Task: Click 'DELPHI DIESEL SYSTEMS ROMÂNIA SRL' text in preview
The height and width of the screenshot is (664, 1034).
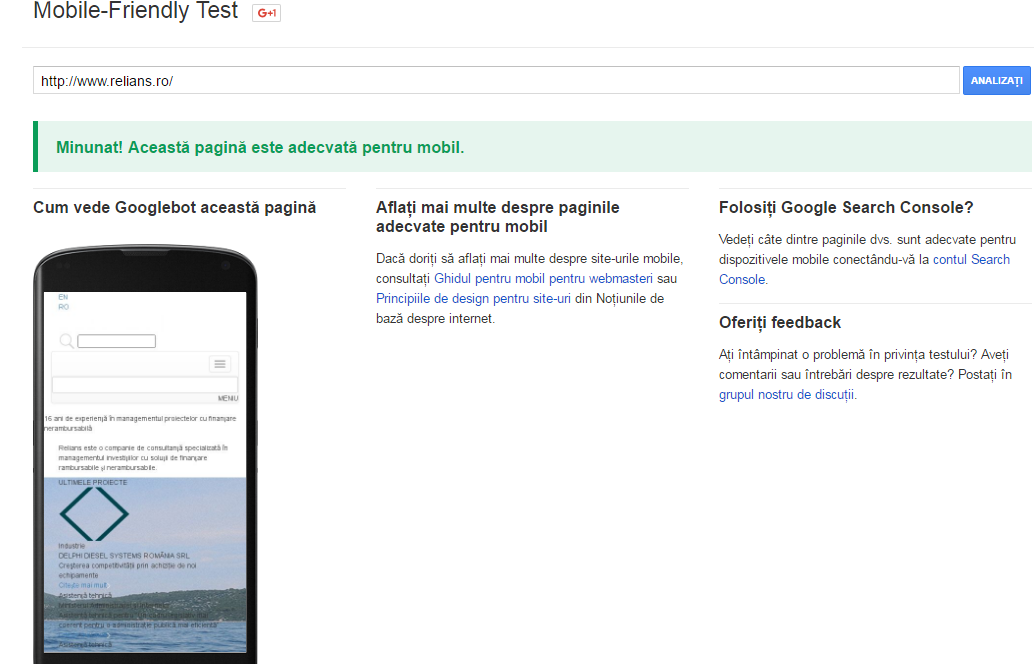Action: pyautogui.click(x=124, y=555)
